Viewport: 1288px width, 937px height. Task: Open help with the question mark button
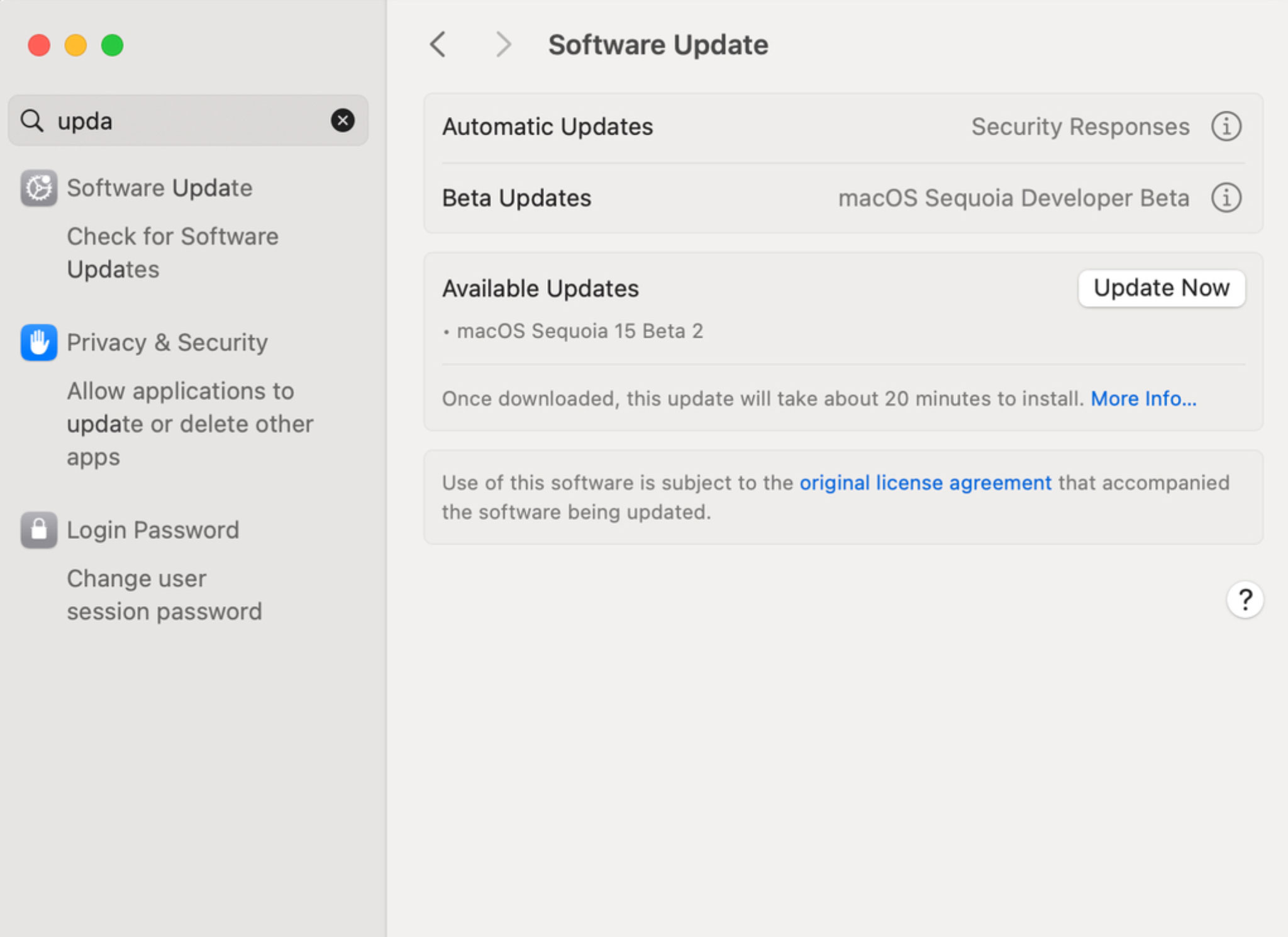pyautogui.click(x=1245, y=600)
